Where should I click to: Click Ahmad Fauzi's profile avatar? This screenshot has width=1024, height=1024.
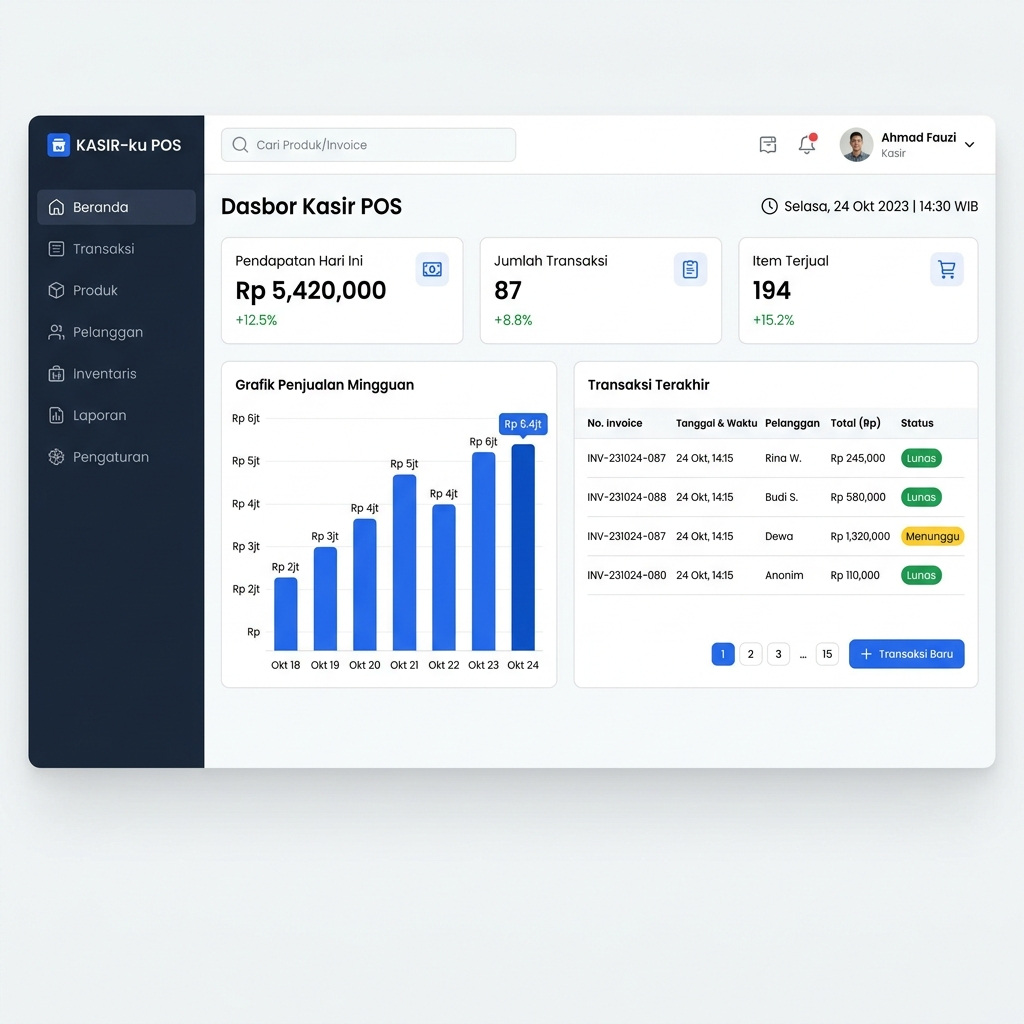click(856, 144)
